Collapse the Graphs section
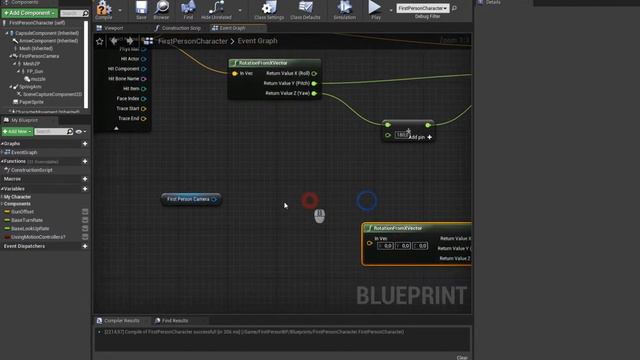The height and width of the screenshot is (360, 640). (2, 144)
